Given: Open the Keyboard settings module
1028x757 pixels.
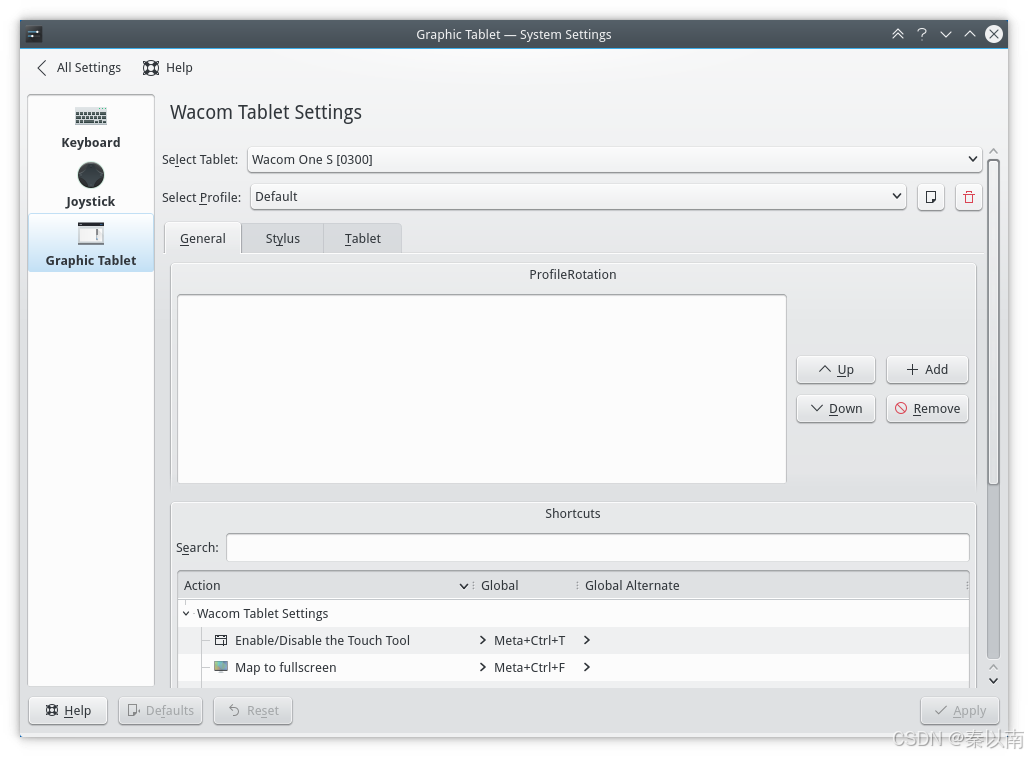Looking at the screenshot, I should coord(90,128).
